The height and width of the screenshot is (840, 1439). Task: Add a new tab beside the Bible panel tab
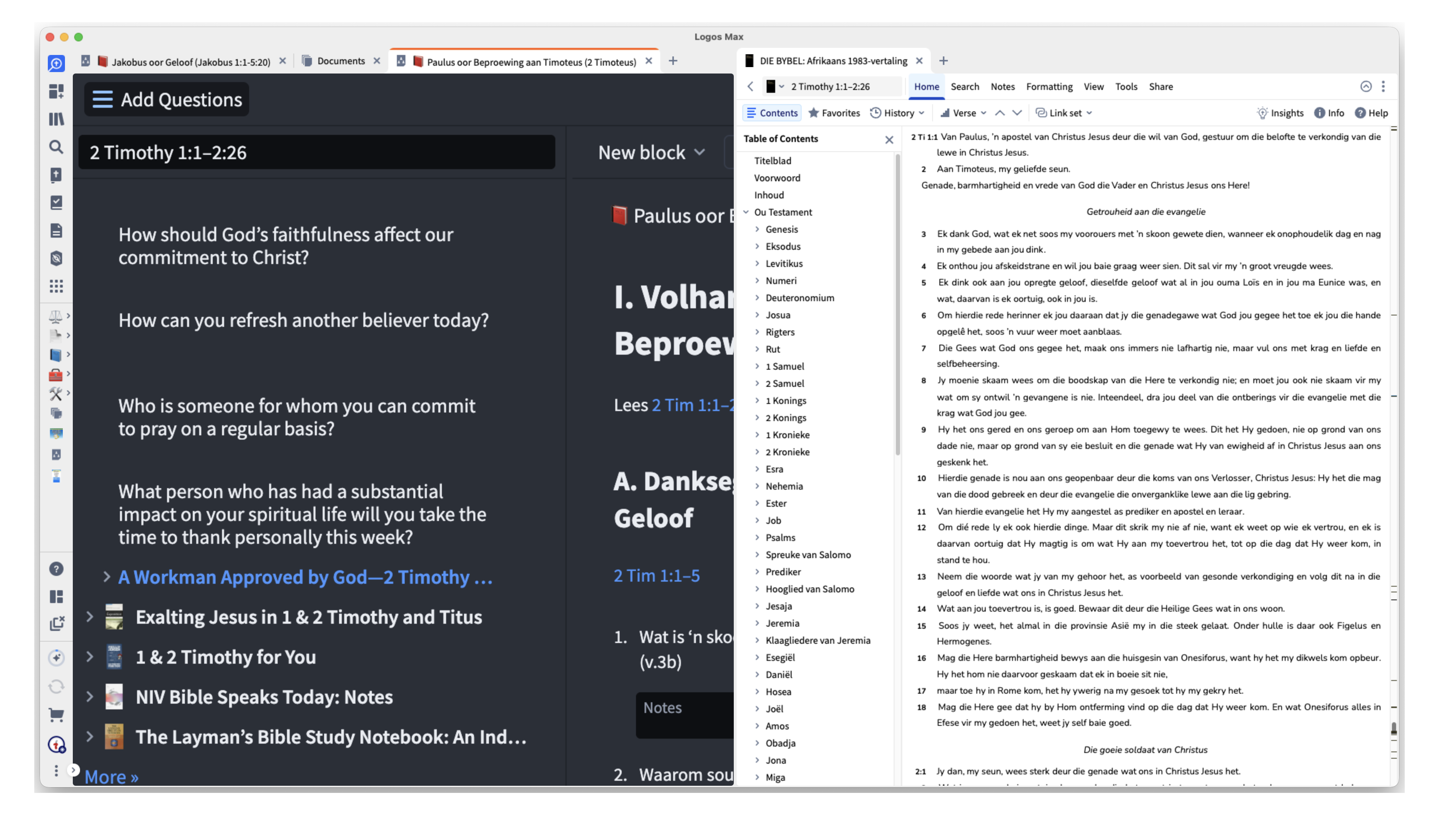(x=943, y=61)
